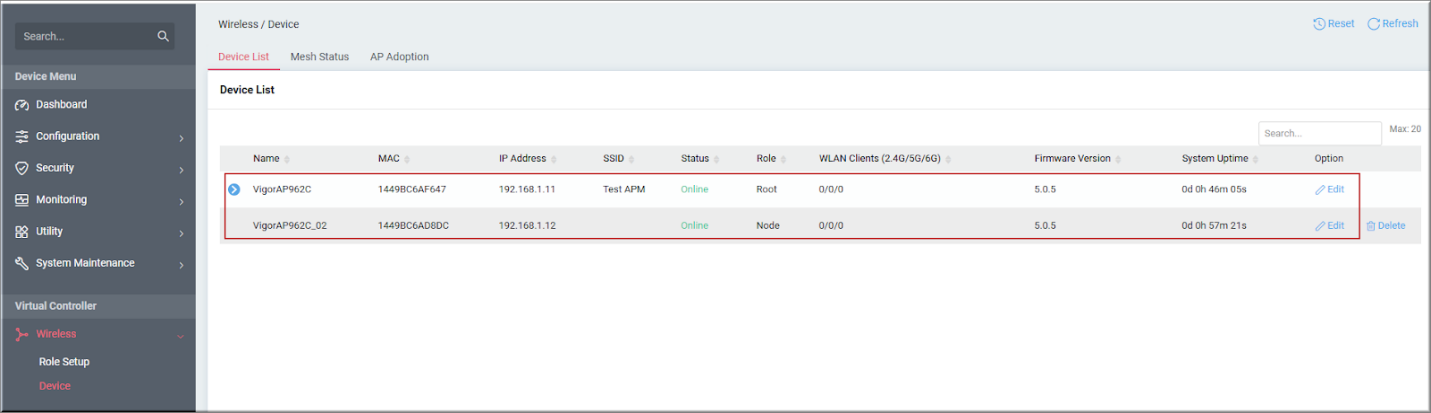Delete VigorAP962C_02 device

coord(1385,226)
